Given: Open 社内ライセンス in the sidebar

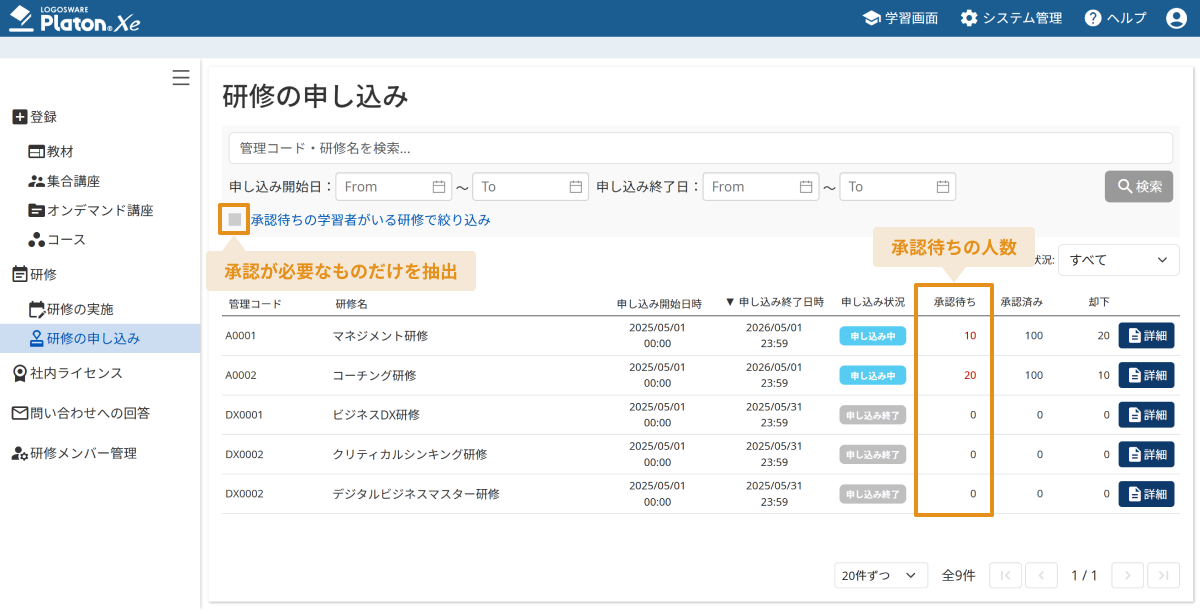Looking at the screenshot, I should [x=67, y=373].
